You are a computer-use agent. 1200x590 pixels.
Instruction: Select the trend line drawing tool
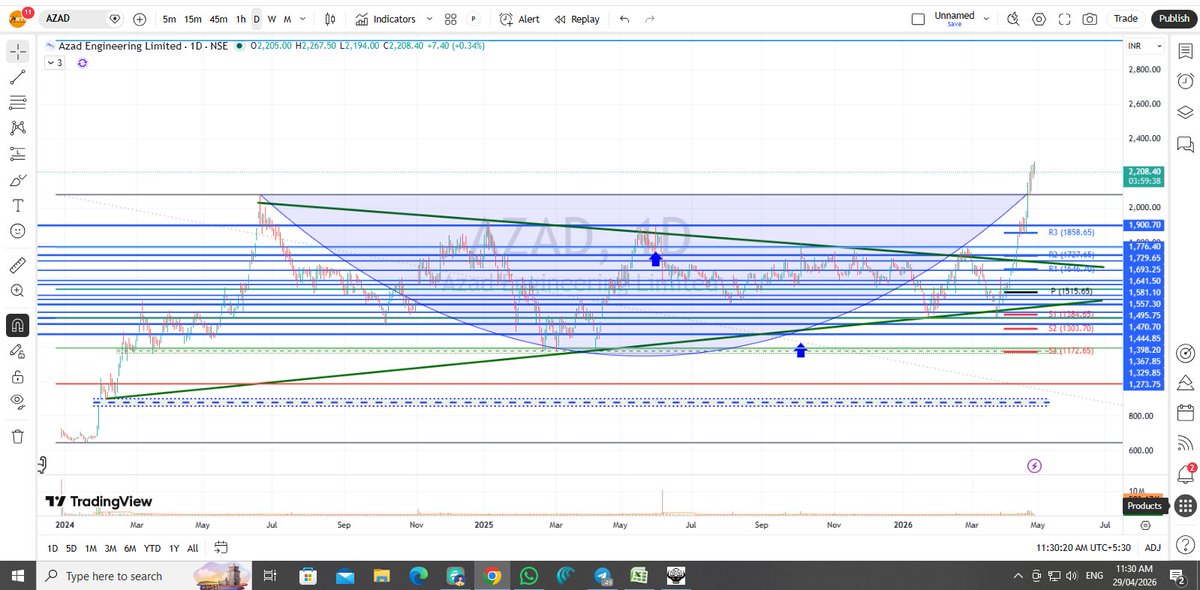coord(17,77)
